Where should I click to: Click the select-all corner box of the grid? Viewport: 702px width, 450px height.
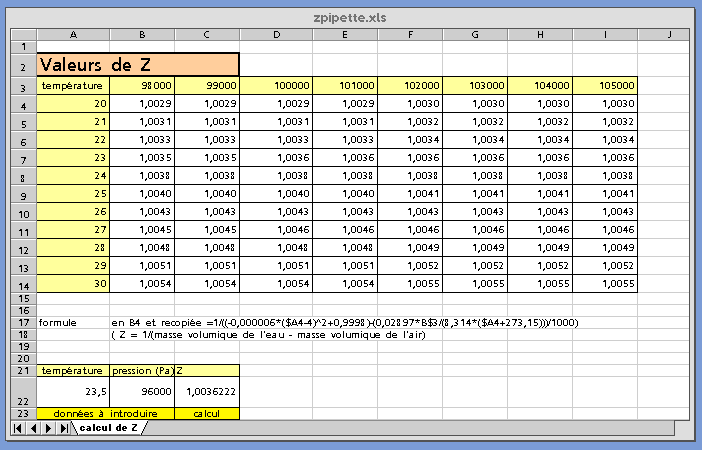(19, 34)
